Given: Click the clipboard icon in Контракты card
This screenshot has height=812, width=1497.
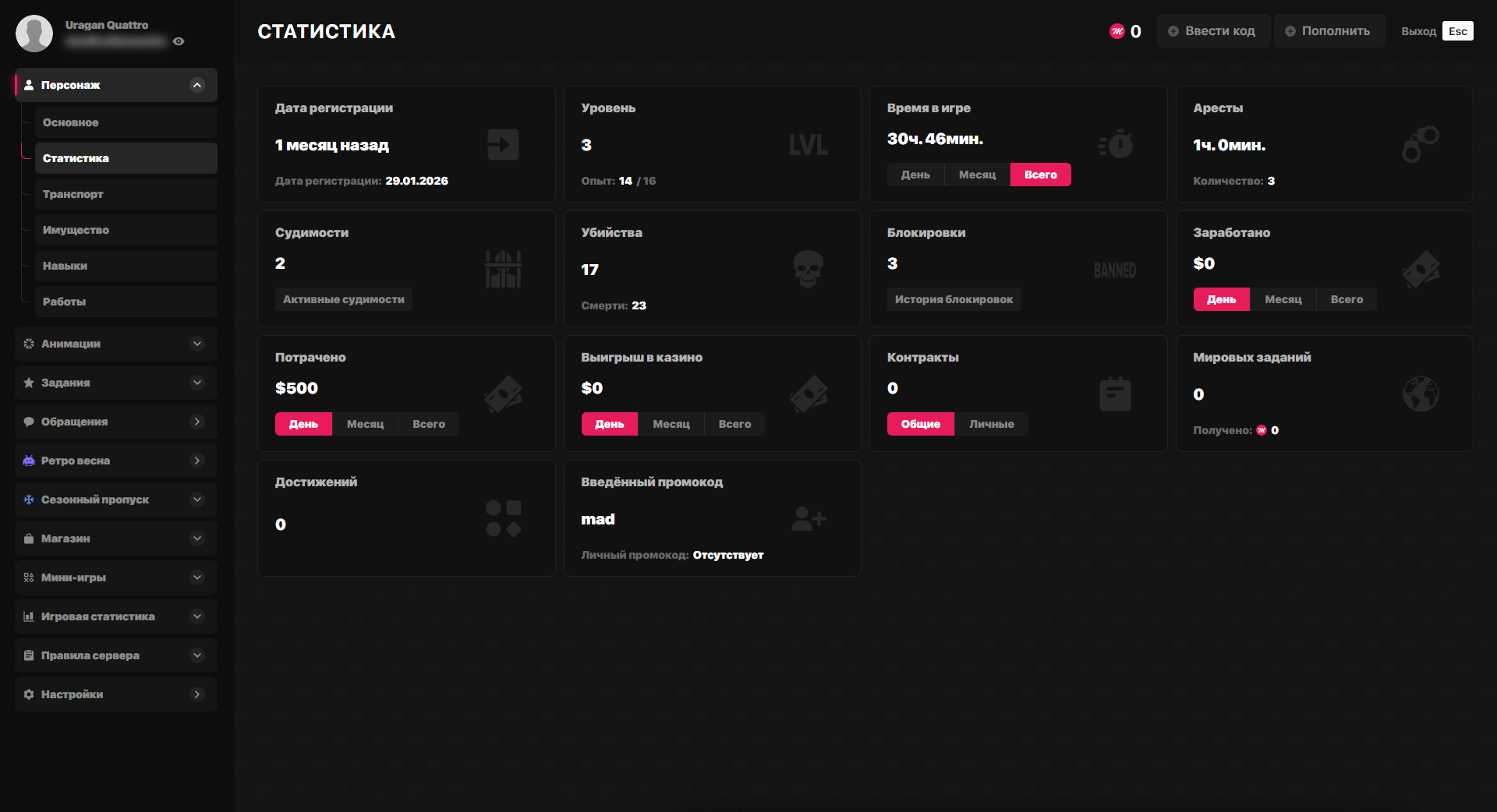Looking at the screenshot, I should (x=1115, y=394).
